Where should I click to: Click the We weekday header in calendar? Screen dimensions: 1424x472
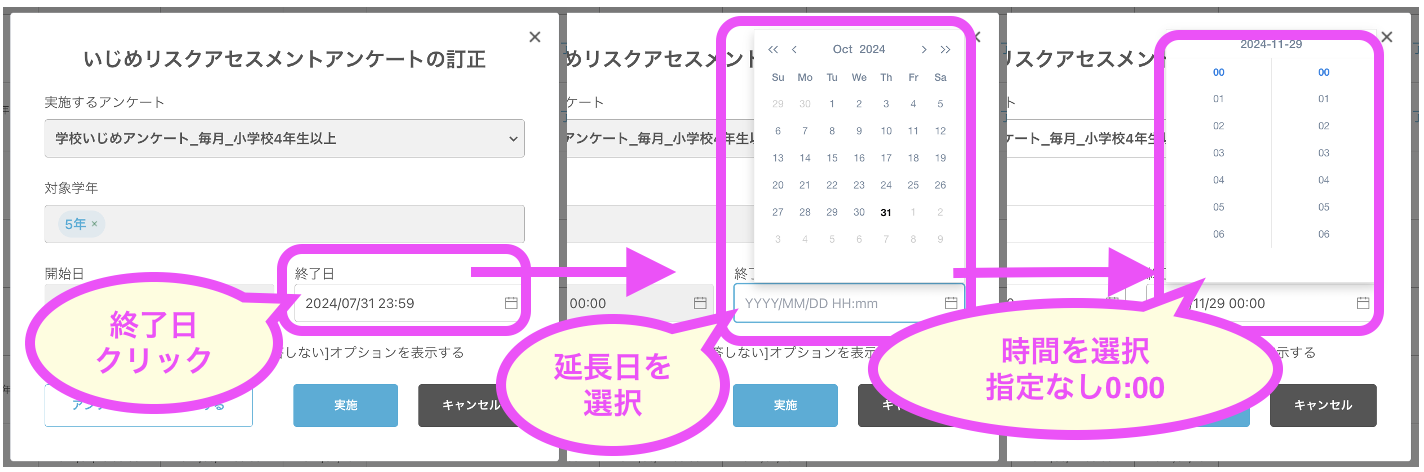coord(859,77)
